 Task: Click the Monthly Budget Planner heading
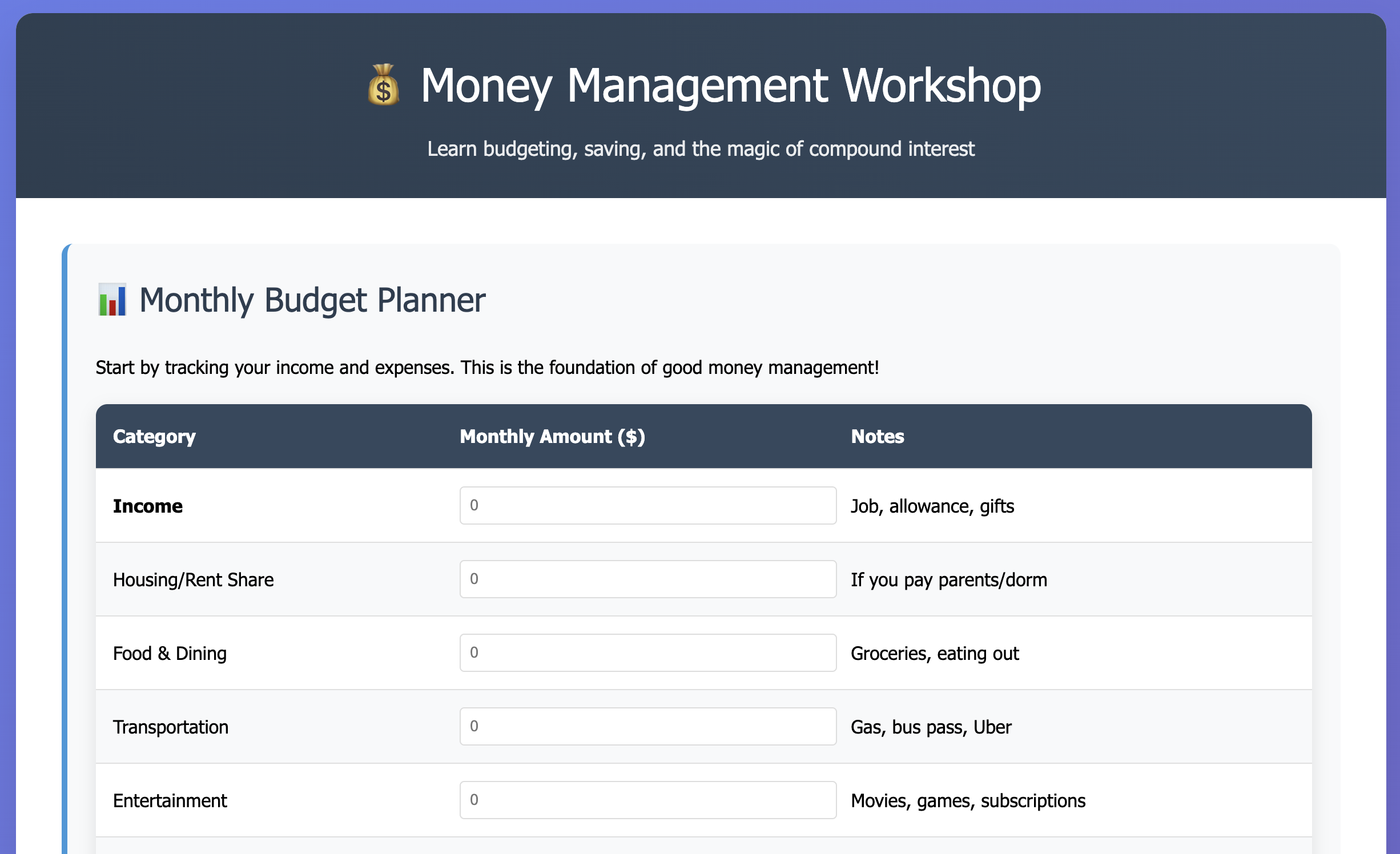point(312,300)
